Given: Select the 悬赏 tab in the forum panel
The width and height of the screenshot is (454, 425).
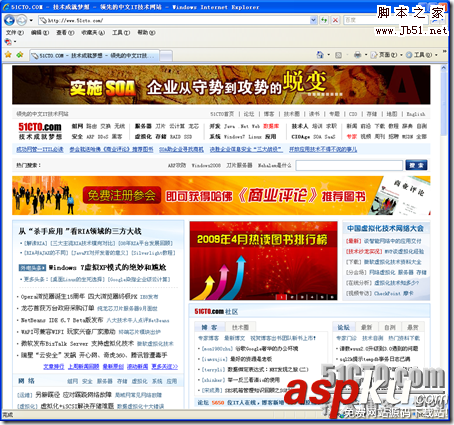Looking at the screenshot, I should pos(413,328).
